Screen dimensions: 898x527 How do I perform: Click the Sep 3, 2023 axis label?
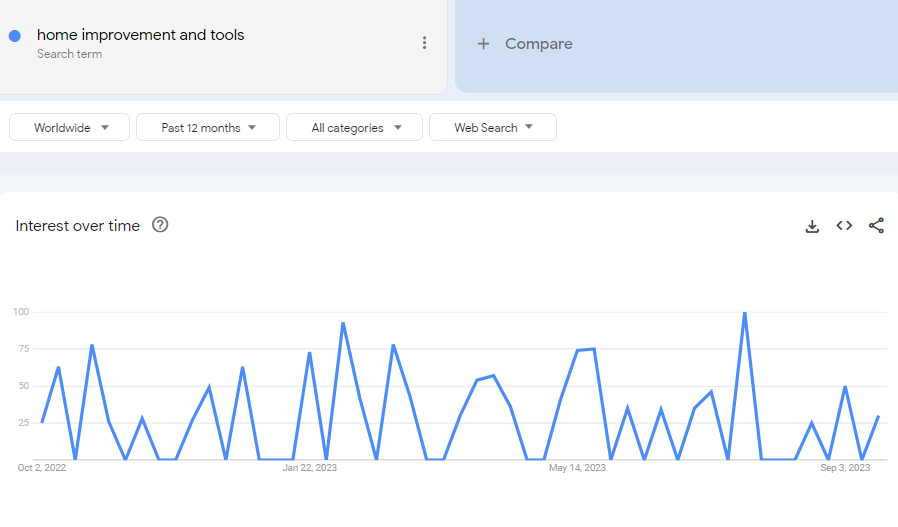pos(846,467)
